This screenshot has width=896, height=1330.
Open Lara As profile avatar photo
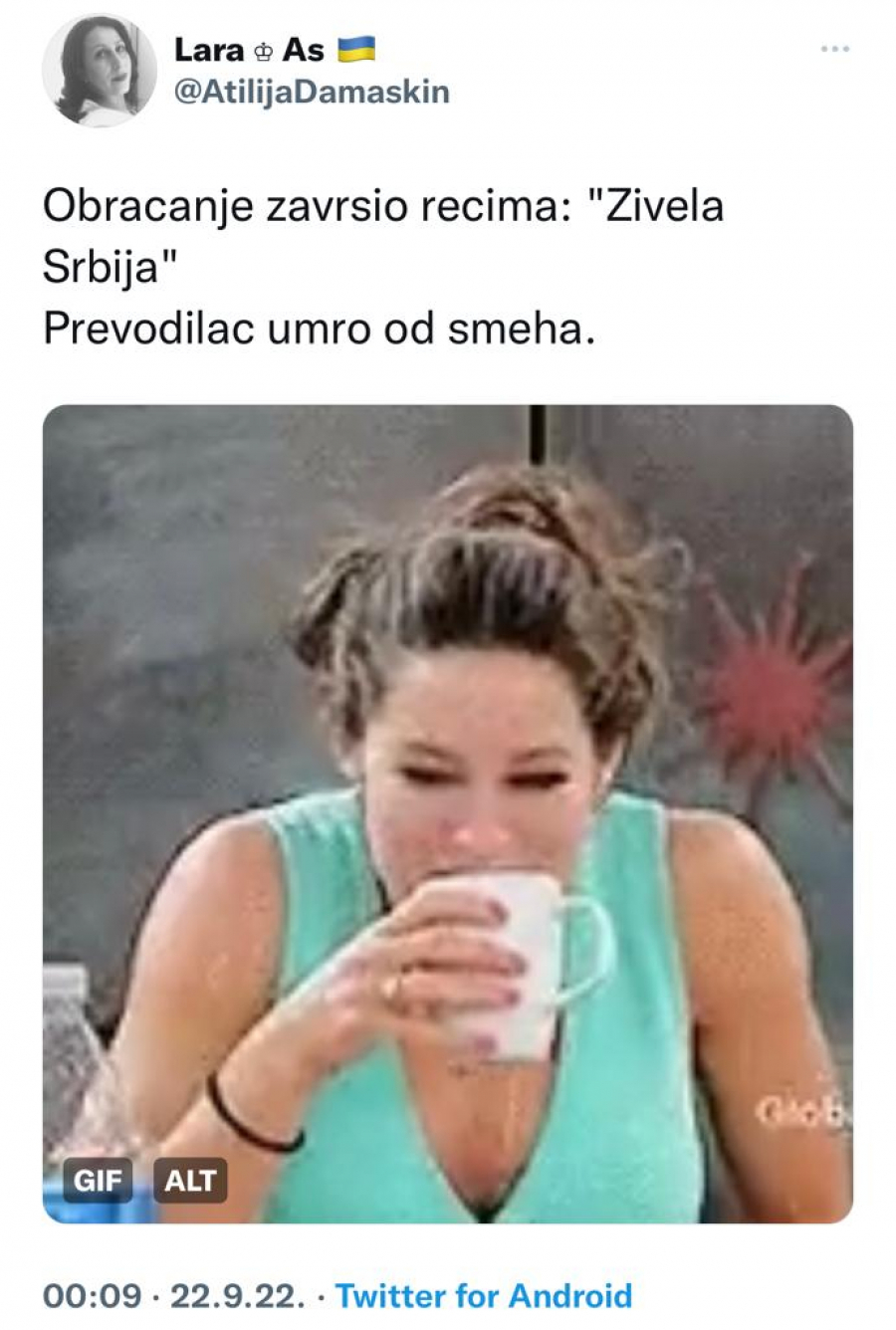tap(100, 70)
